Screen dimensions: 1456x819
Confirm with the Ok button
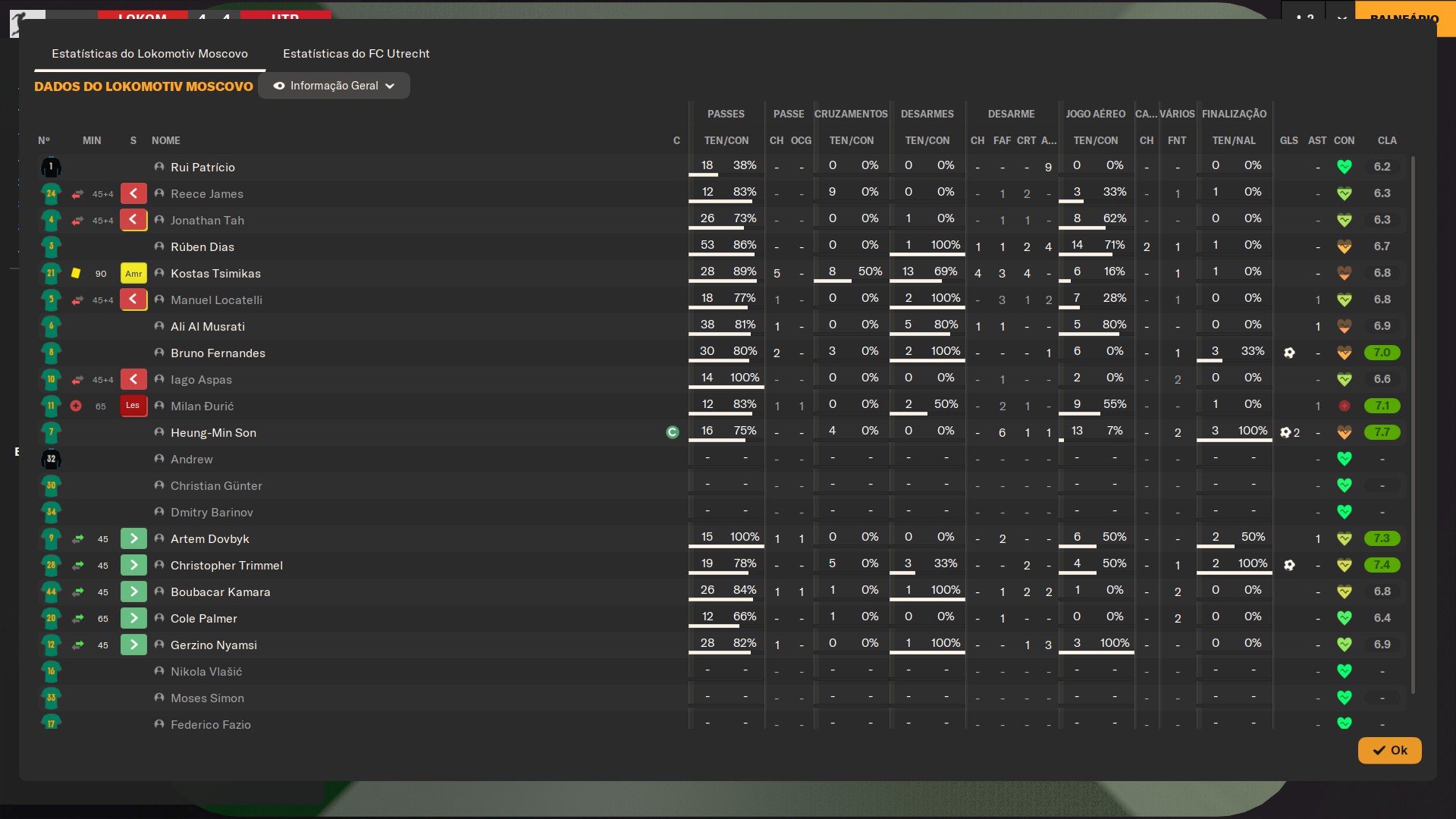[x=1389, y=750]
